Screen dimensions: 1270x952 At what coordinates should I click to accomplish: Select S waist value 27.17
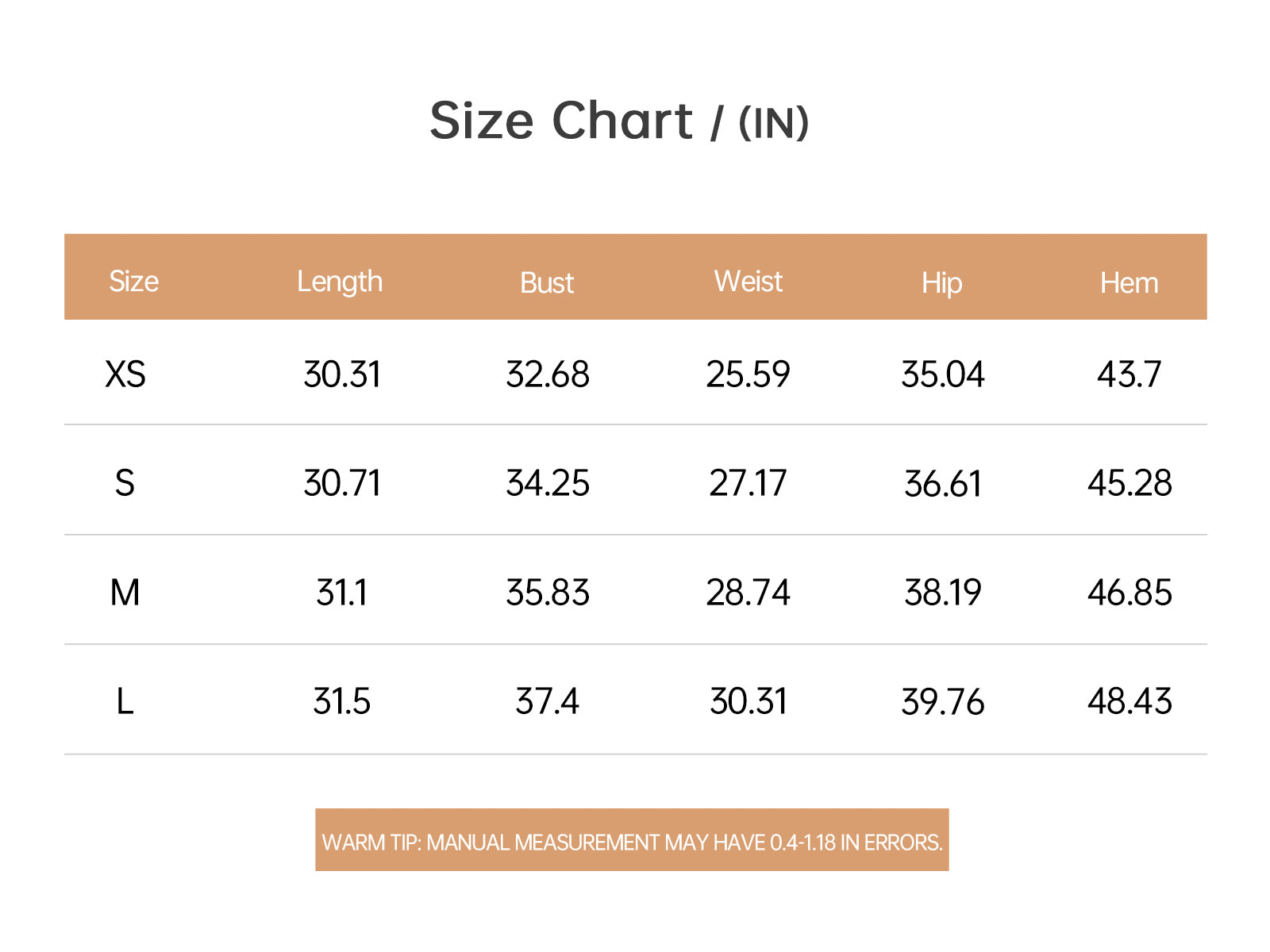pyautogui.click(x=748, y=483)
